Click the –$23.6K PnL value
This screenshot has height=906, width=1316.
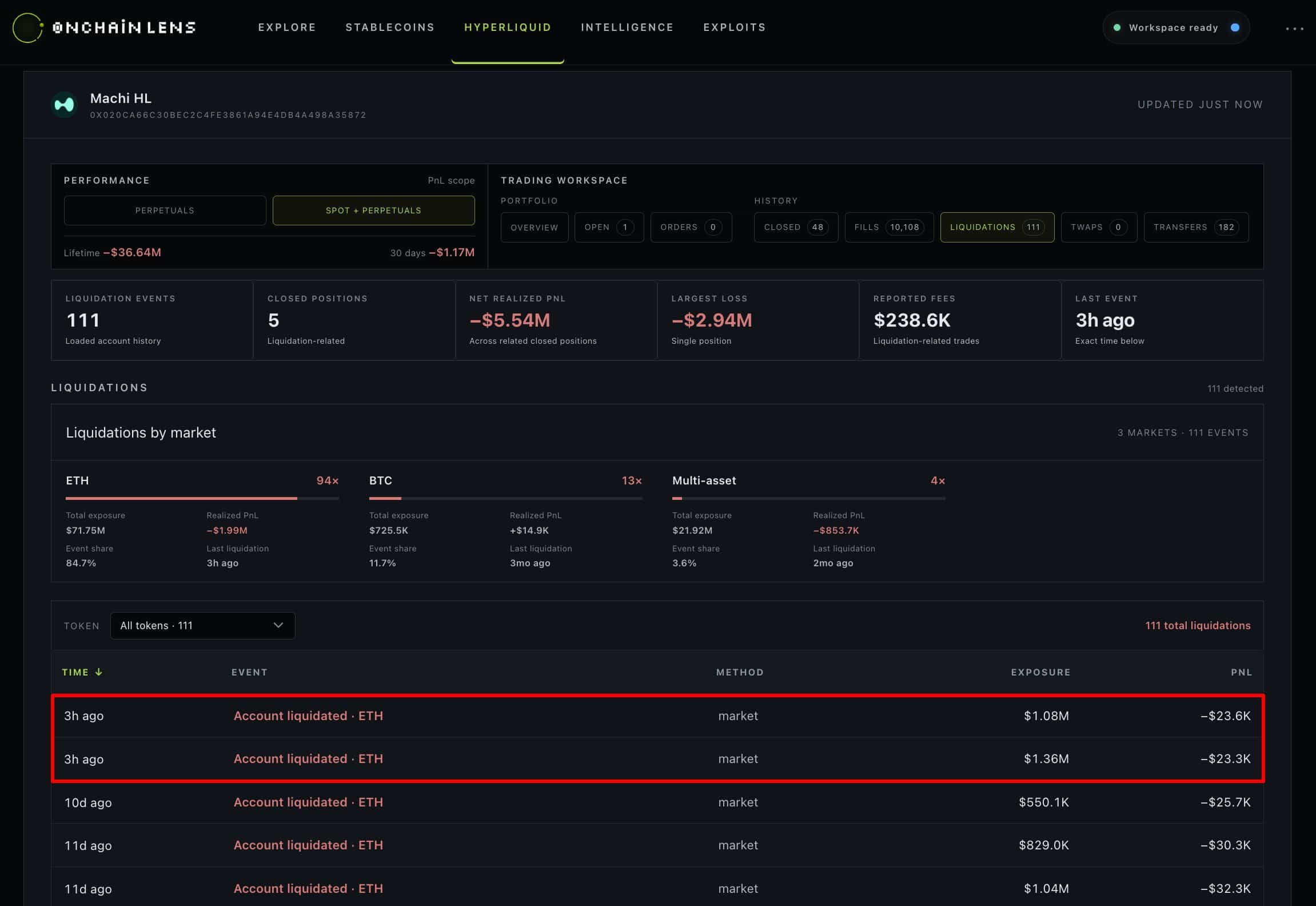point(1225,716)
